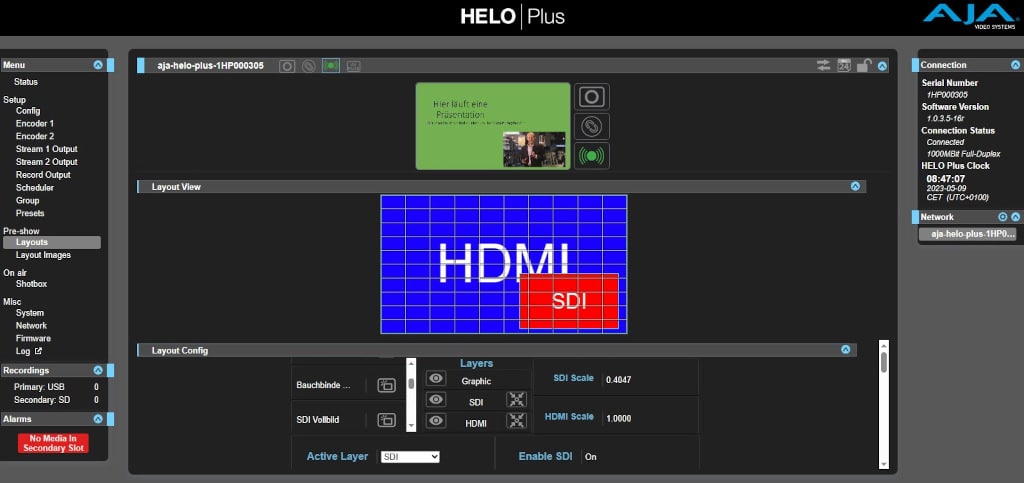Image resolution: width=1024 pixels, height=483 pixels.
Task: Hide the SDI layer using its eye icon
Action: (436, 400)
